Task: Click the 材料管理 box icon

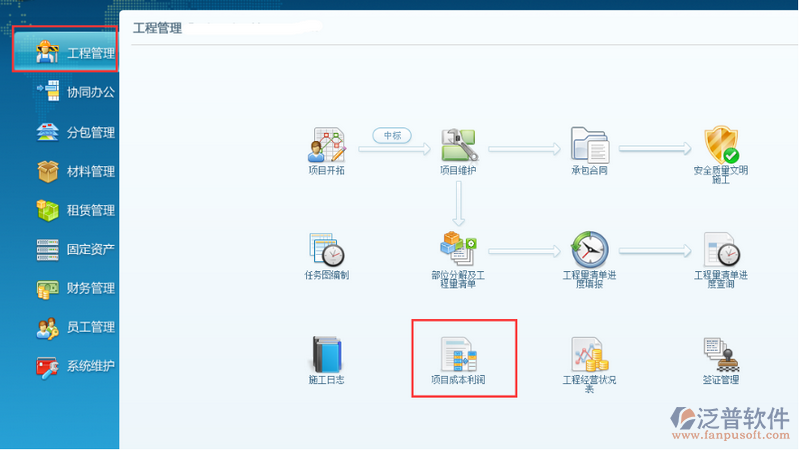Action: point(47,171)
